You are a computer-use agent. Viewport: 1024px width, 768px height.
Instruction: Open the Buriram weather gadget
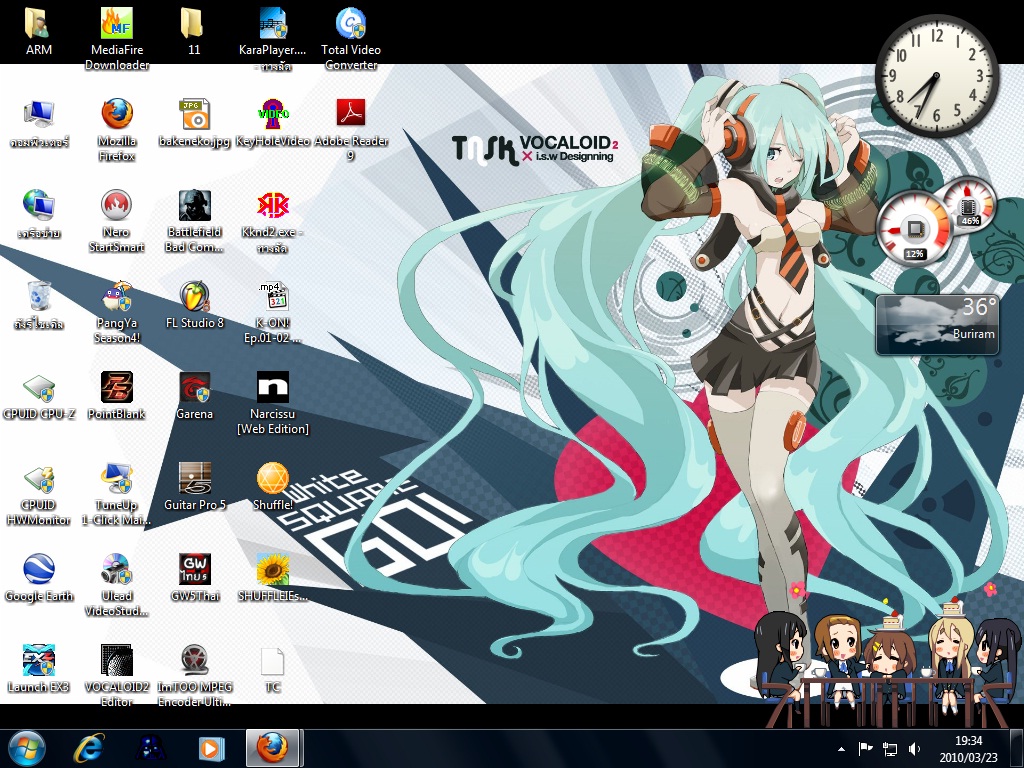tap(937, 325)
